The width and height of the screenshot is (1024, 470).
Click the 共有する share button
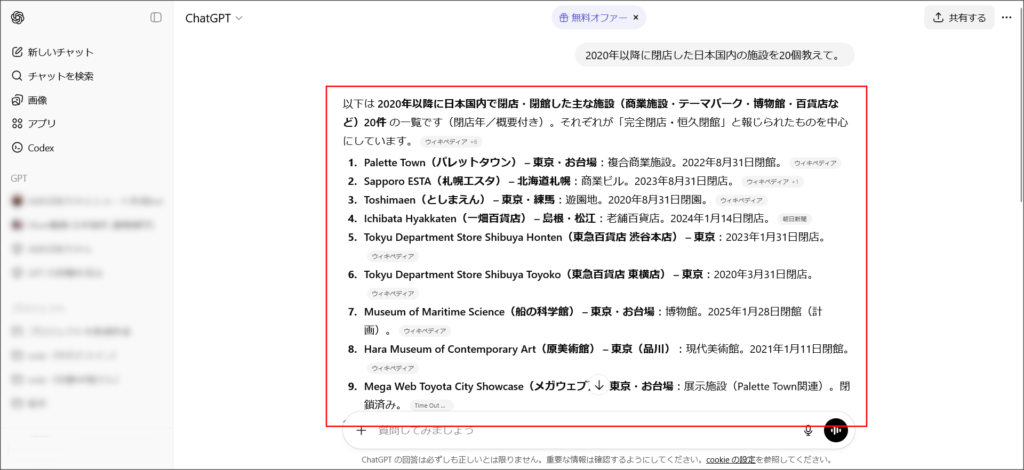(x=959, y=18)
